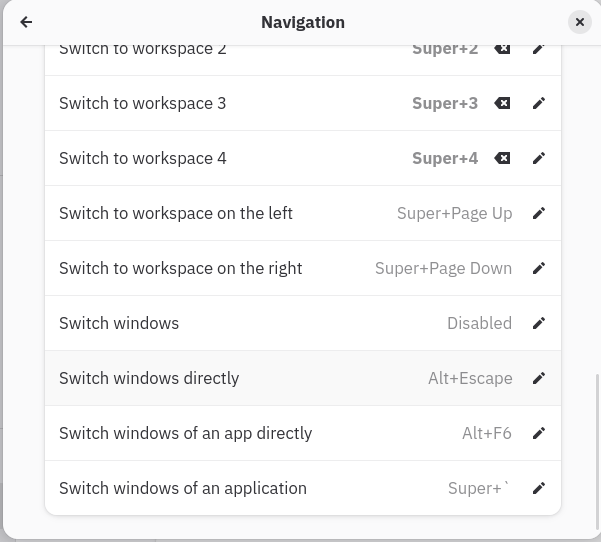Edit the Switch to workspace 3 shortcut

pos(539,103)
